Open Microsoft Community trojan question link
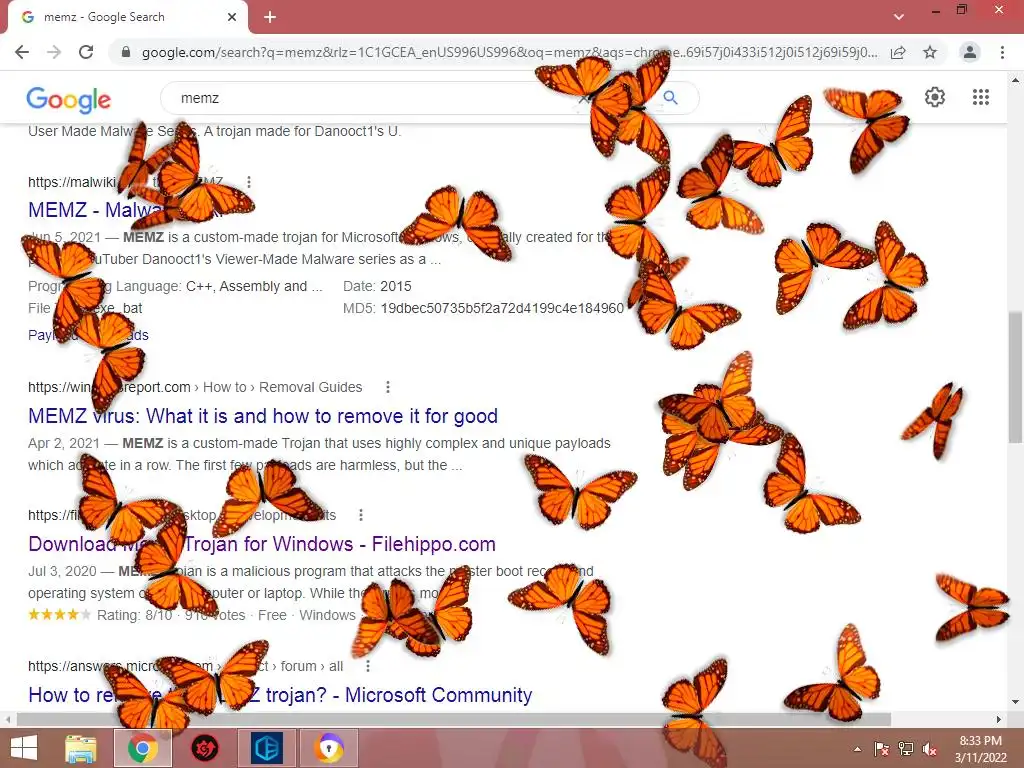This screenshot has height=768, width=1024. click(x=280, y=695)
